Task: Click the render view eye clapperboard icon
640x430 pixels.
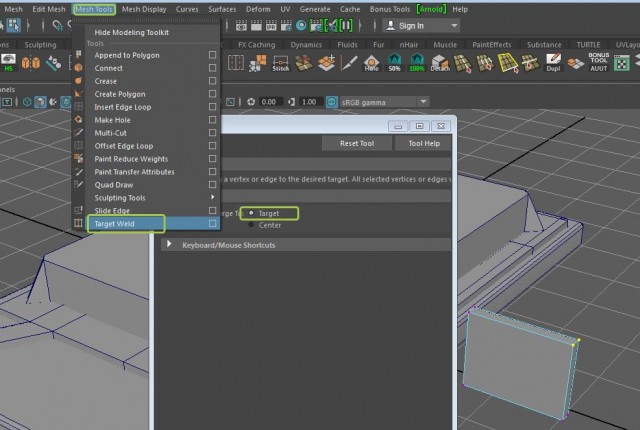Action: click(241, 26)
